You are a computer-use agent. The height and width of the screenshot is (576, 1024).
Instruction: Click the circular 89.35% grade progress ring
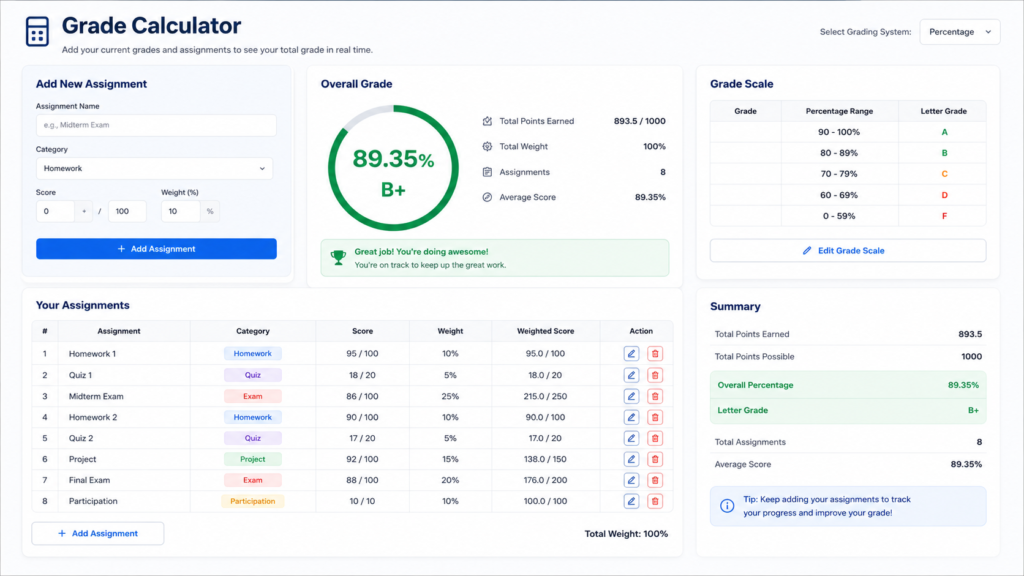pyautogui.click(x=393, y=168)
